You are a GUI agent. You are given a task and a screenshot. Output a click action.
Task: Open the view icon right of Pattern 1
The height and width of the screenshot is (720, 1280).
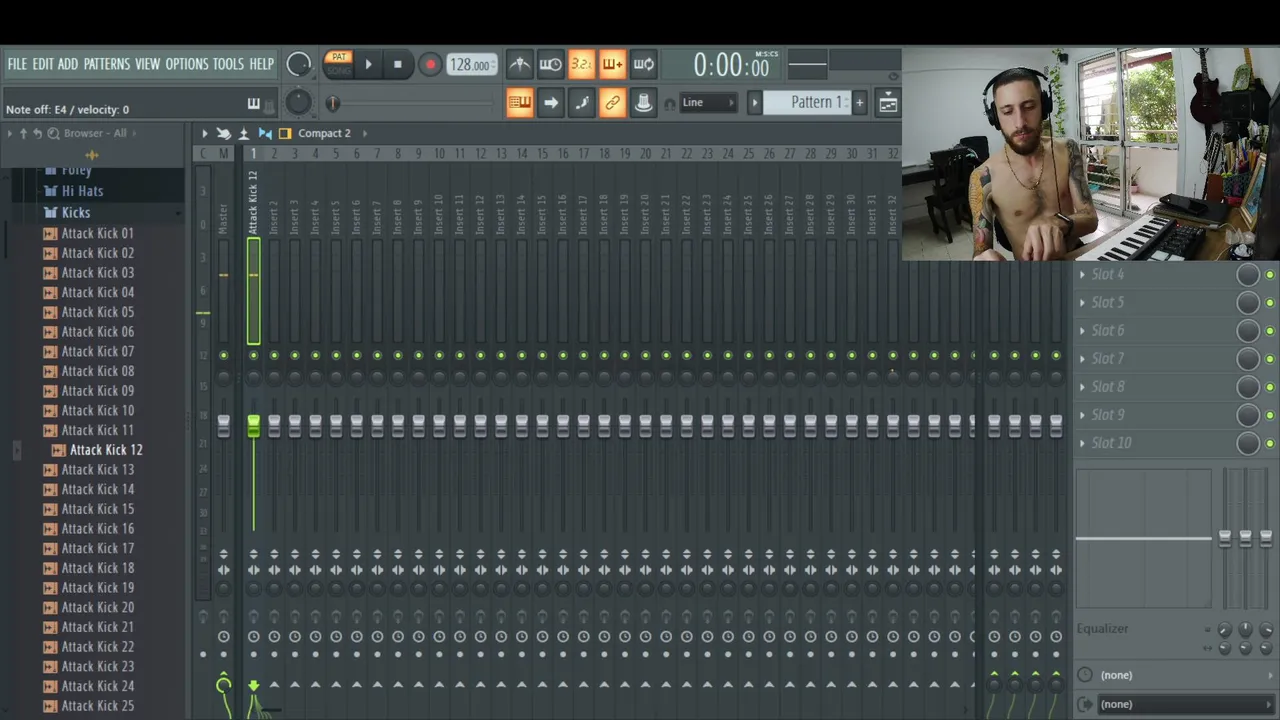pos(887,103)
